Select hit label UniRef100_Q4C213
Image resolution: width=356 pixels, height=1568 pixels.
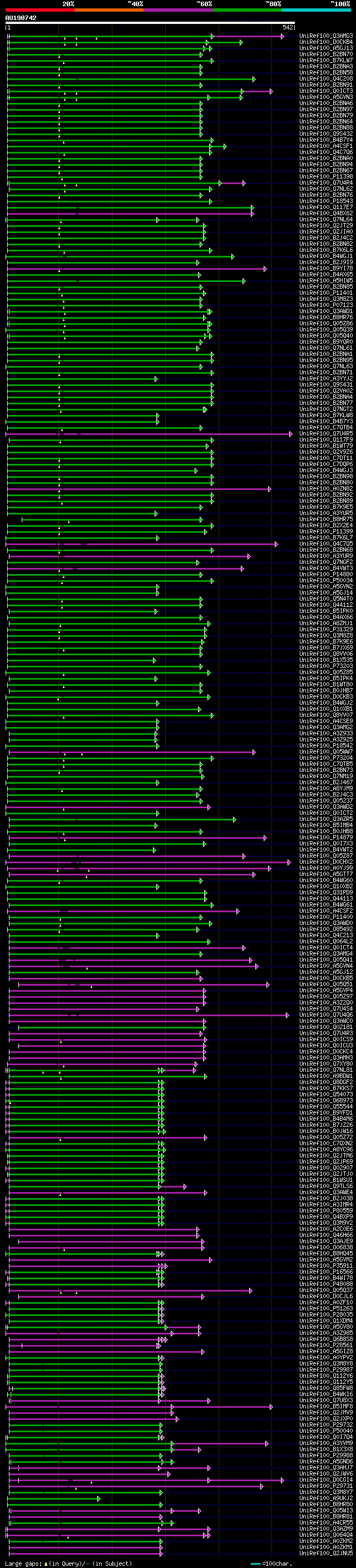[x=326, y=936]
